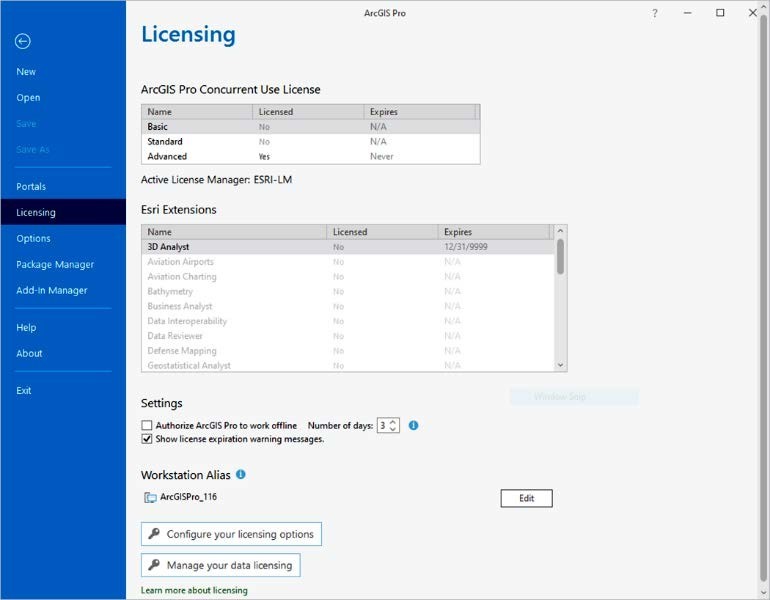Click ArcGISPro_116 alias text
Screen dimensions: 770x600
[189, 497]
